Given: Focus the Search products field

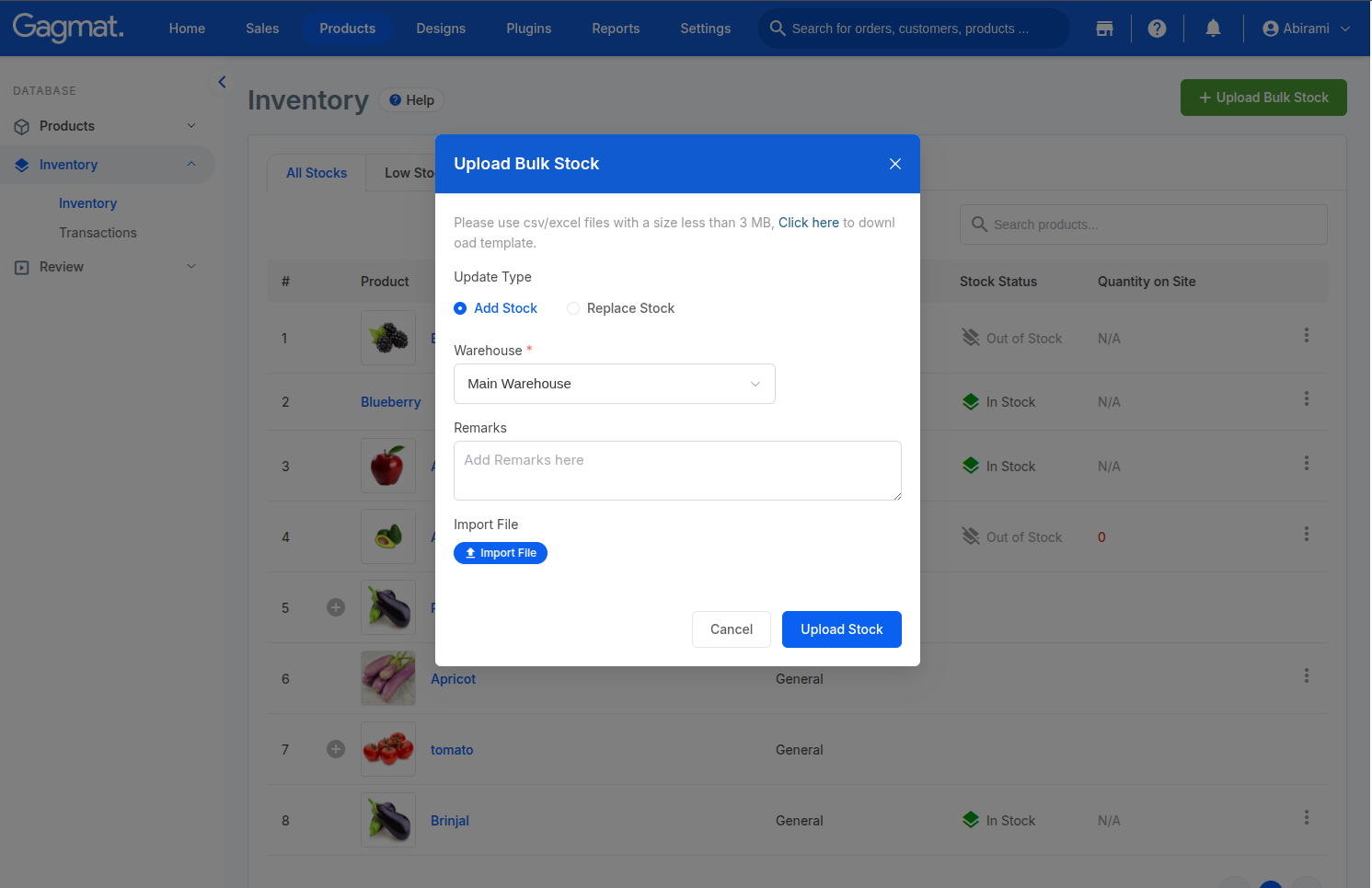Looking at the screenshot, I should tap(1144, 225).
